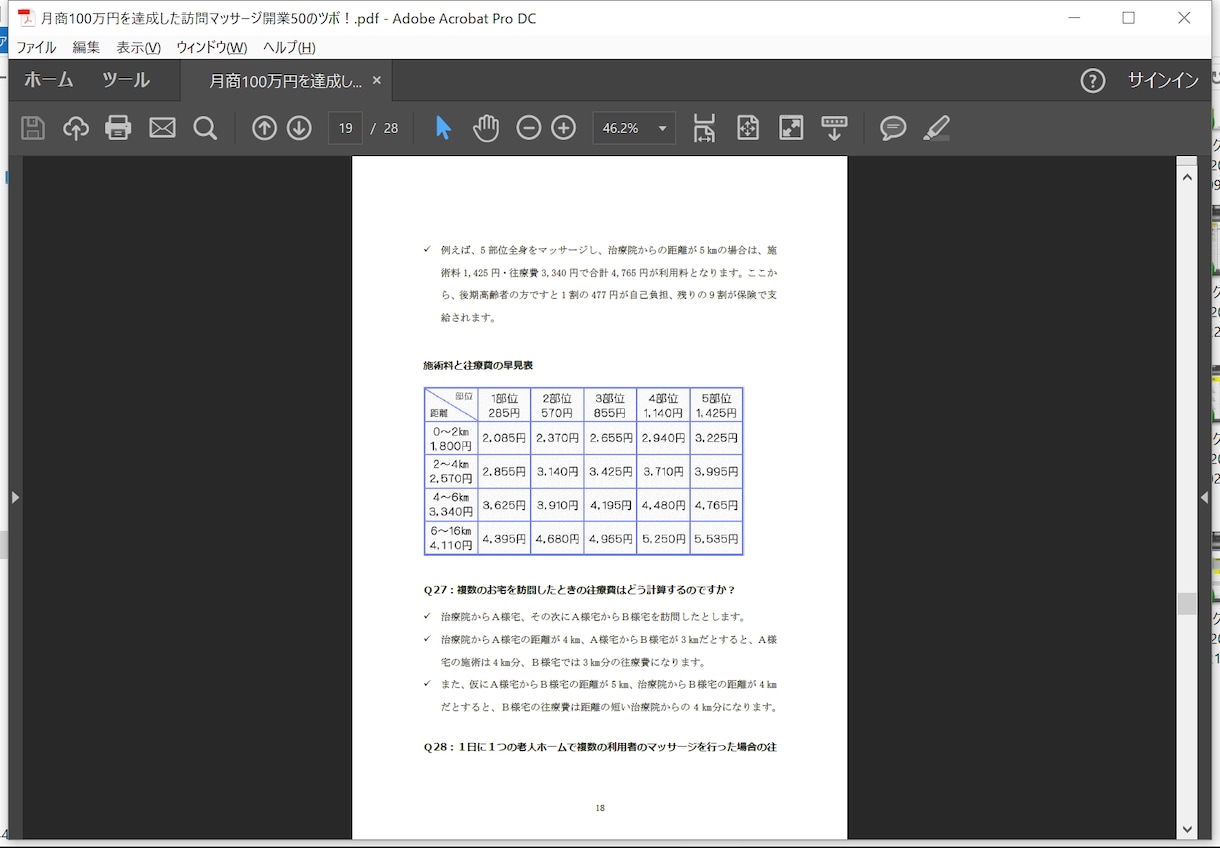Enter full screen mode icon

pos(791,128)
